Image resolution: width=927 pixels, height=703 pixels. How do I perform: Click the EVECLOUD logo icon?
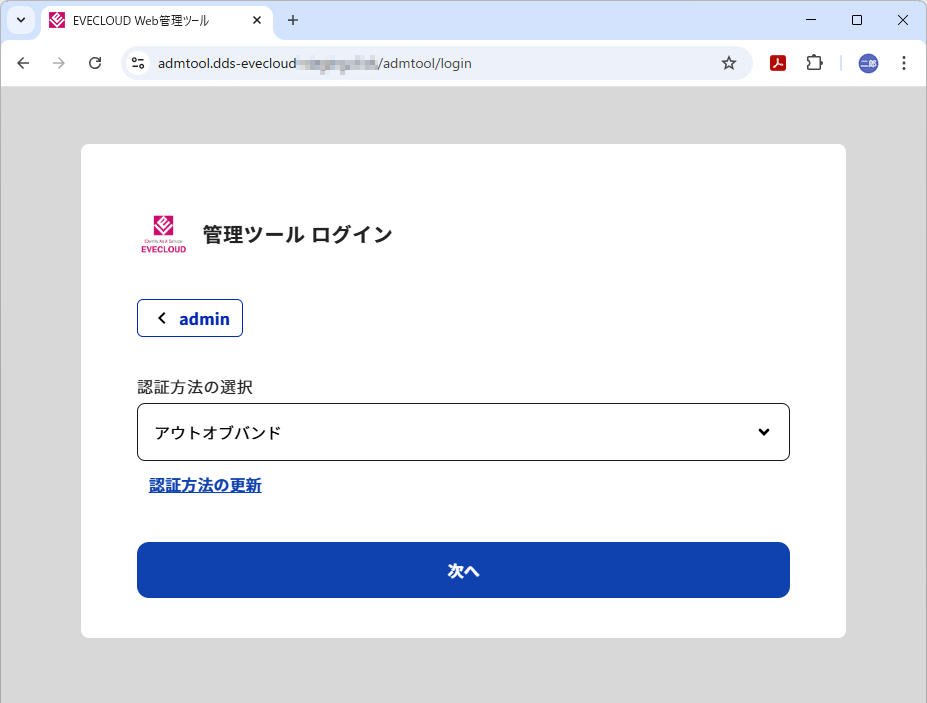(x=162, y=235)
